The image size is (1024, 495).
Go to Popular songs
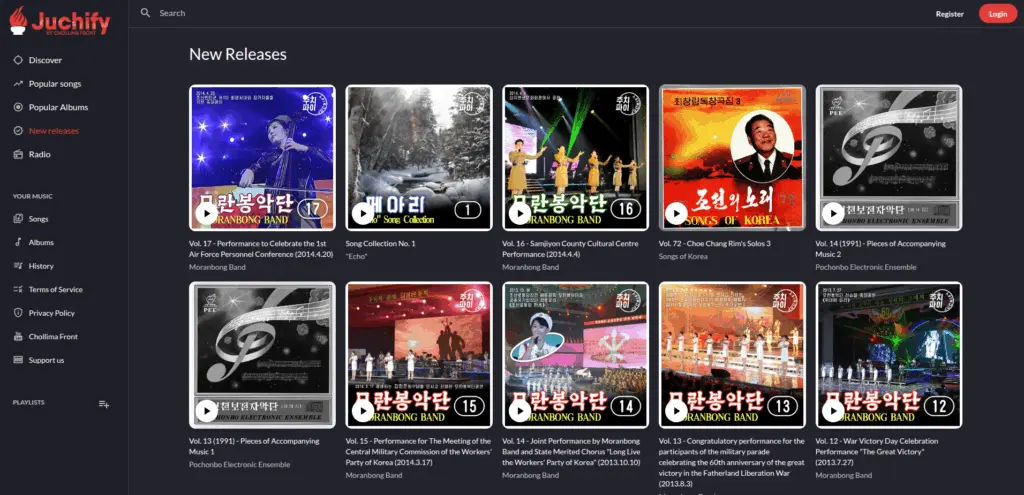[55, 84]
